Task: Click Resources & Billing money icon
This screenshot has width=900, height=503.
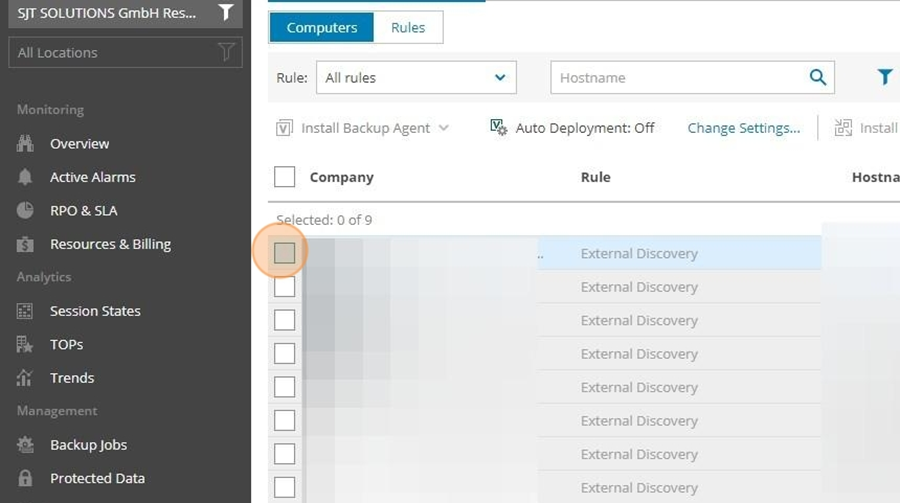Action: pos(25,244)
